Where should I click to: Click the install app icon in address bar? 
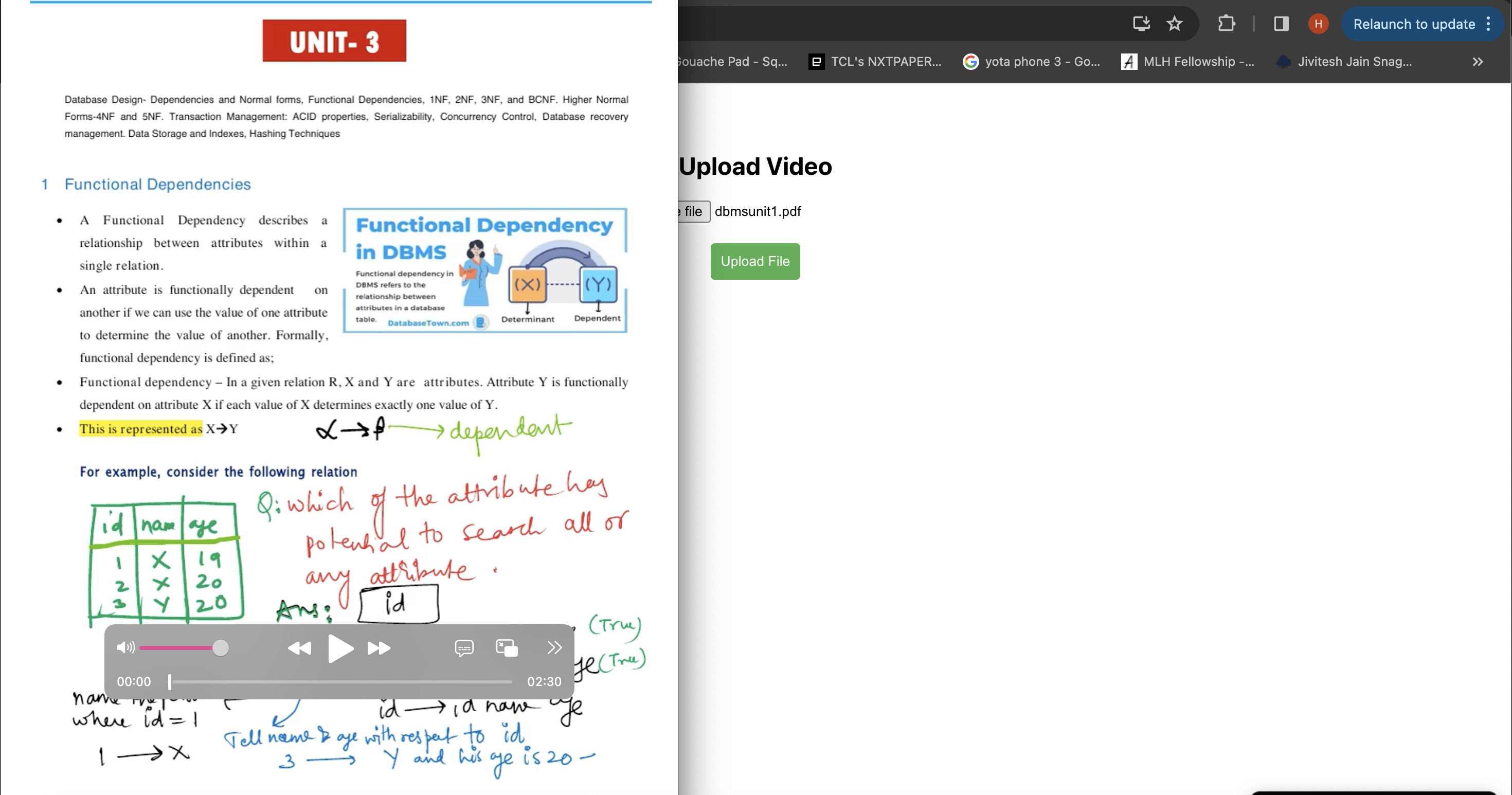click(x=1141, y=24)
